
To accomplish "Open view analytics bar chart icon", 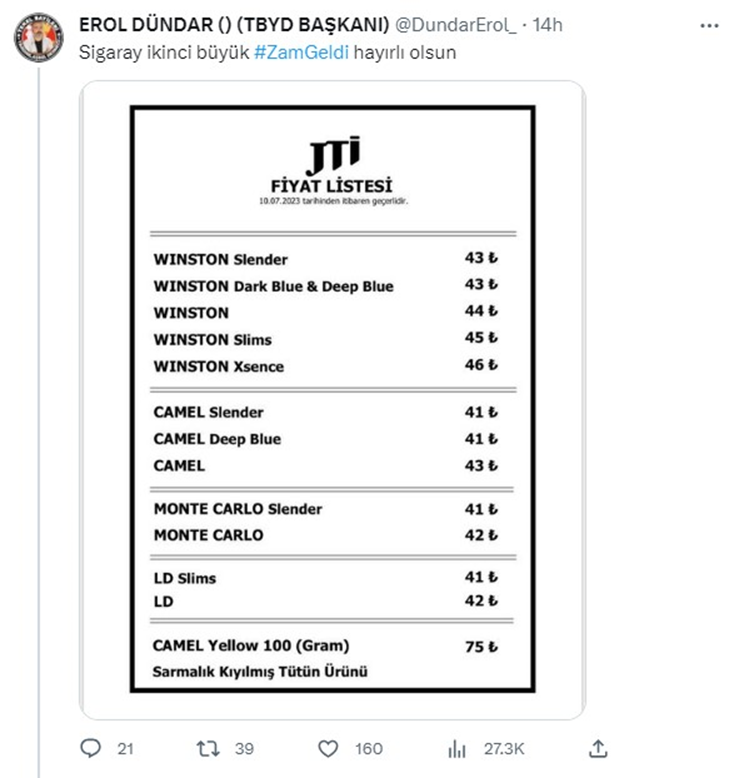I will click(457, 748).
